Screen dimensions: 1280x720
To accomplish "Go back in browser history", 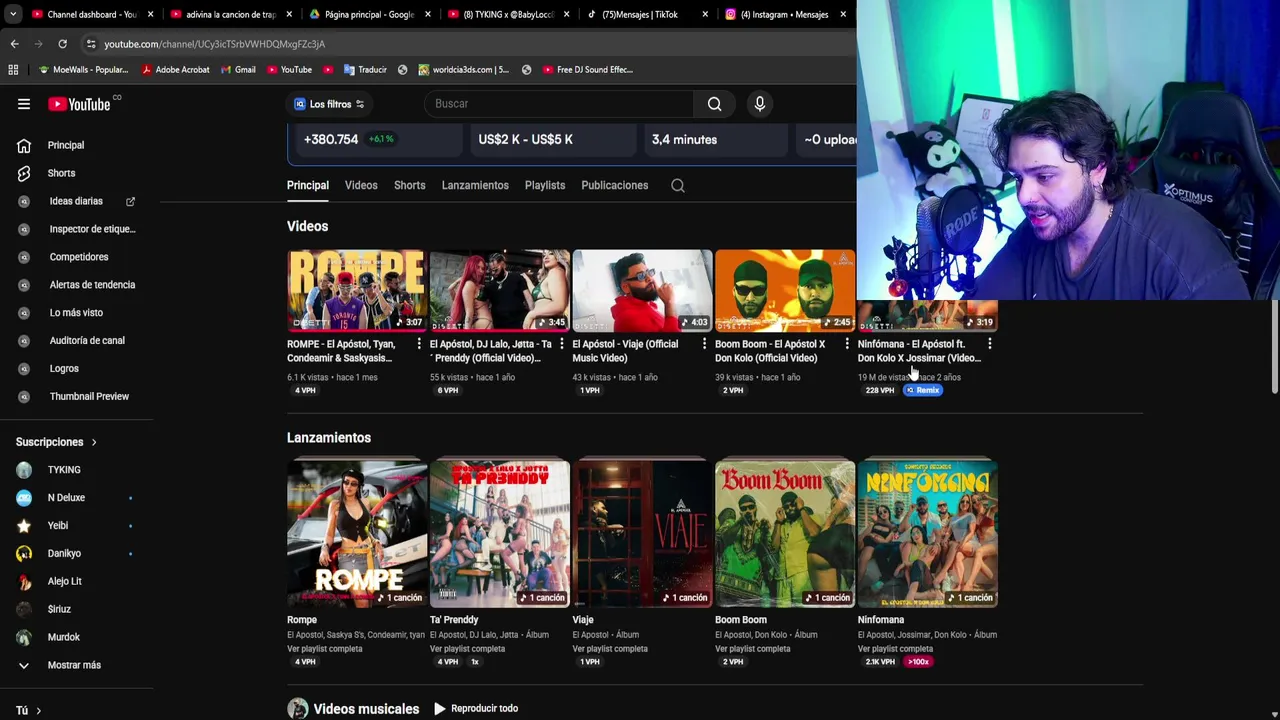I will (14, 44).
